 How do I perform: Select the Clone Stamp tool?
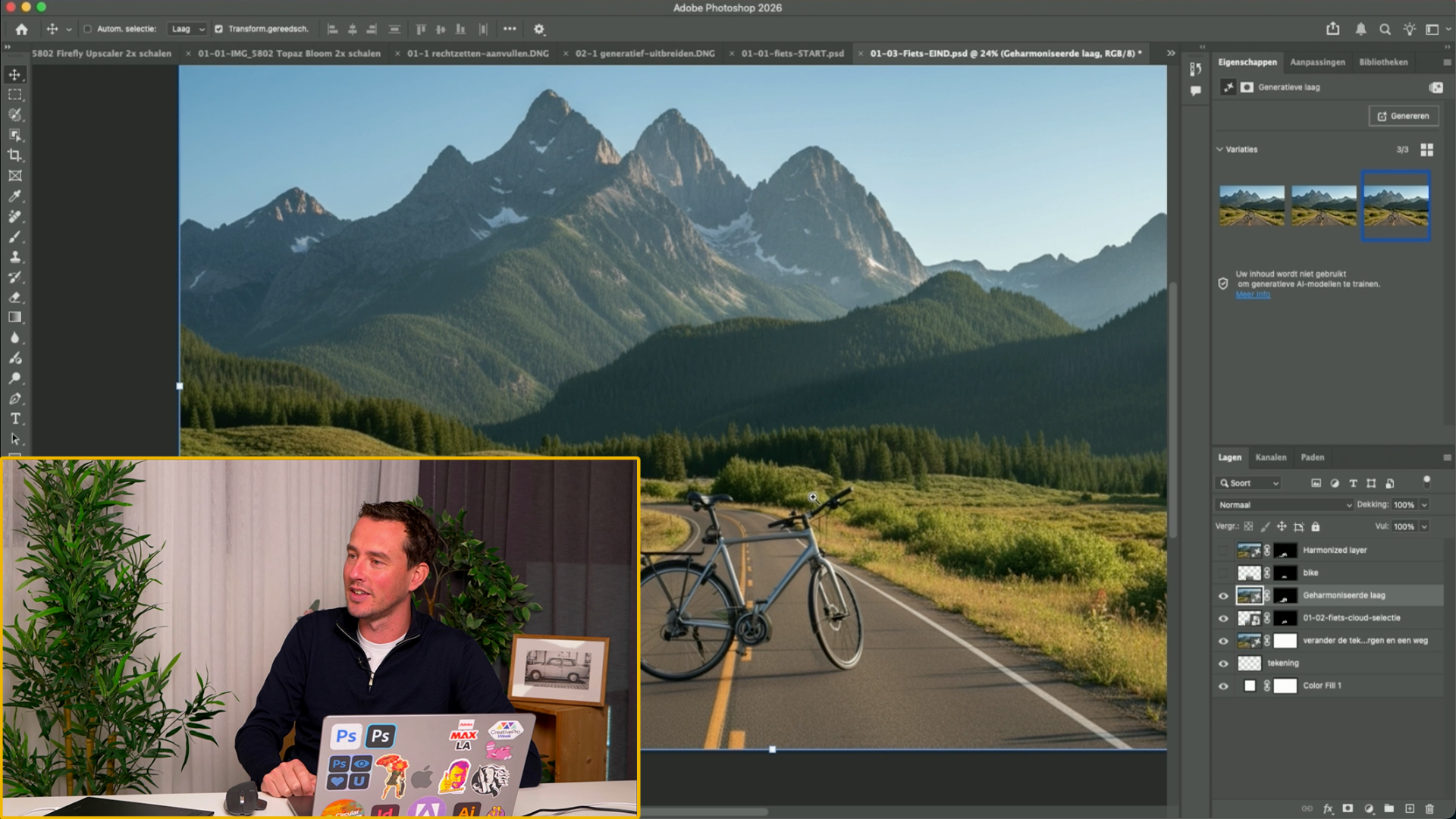14,257
